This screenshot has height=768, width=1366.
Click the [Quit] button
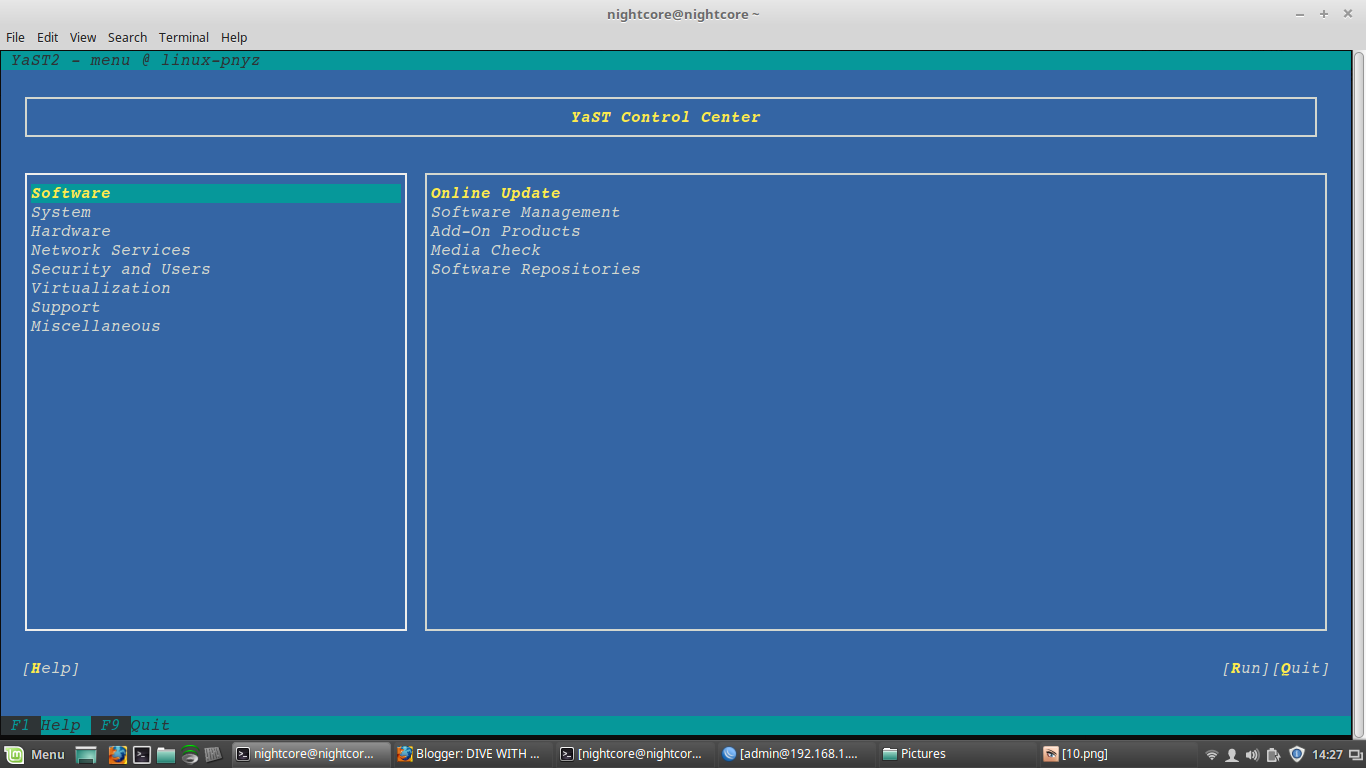[1301, 668]
